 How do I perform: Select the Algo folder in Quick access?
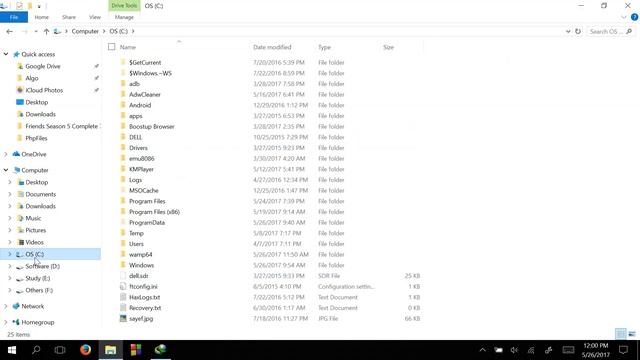[x=31, y=78]
